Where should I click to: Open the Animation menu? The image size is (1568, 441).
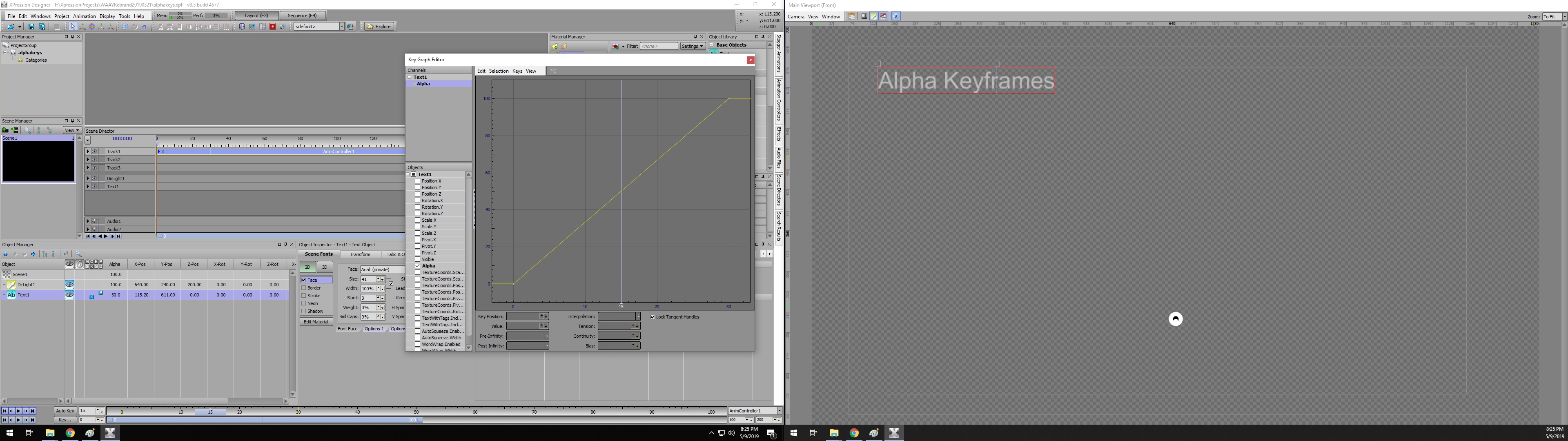84,16
